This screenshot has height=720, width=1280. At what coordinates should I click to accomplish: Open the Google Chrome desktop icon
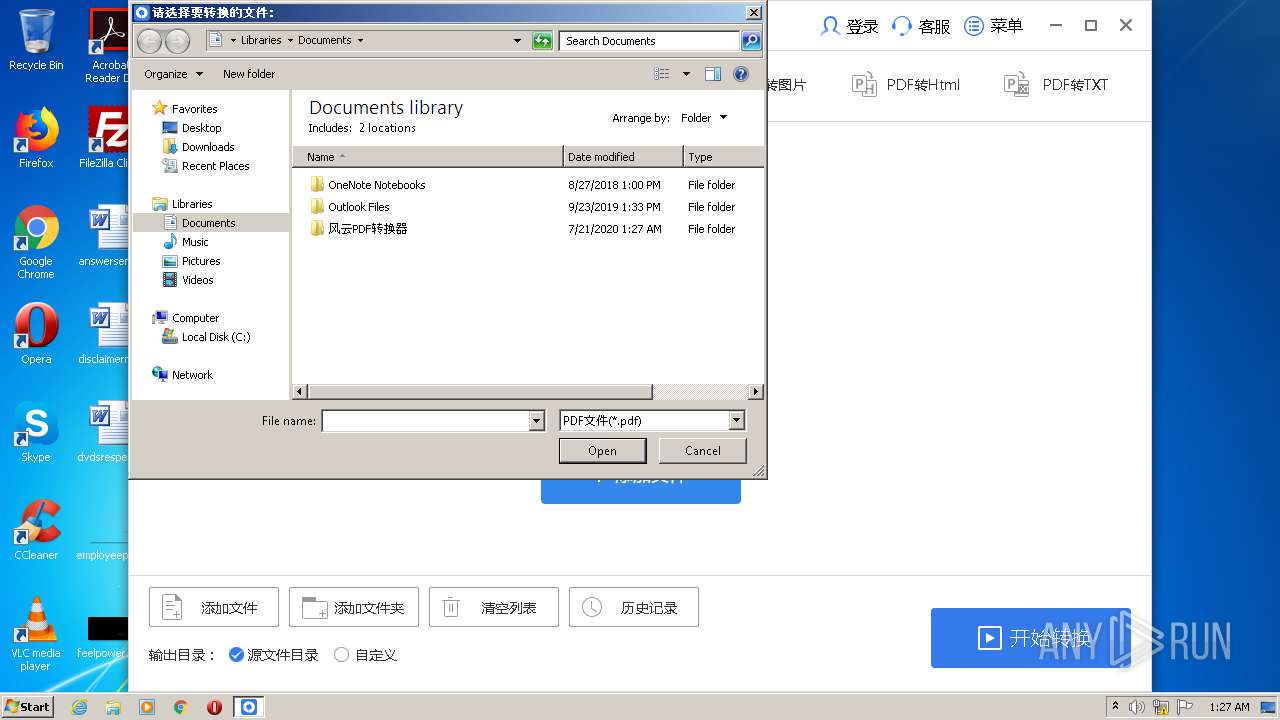(x=36, y=243)
